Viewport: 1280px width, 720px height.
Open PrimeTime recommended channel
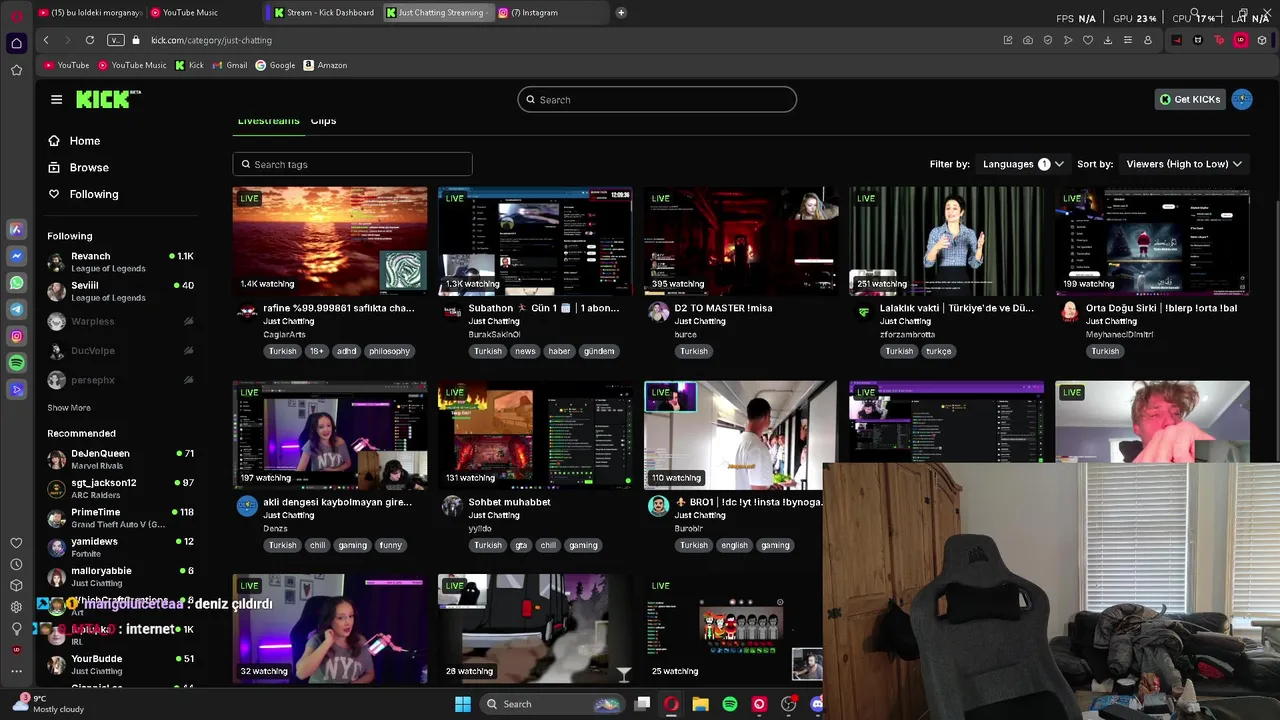pyautogui.click(x=120, y=518)
